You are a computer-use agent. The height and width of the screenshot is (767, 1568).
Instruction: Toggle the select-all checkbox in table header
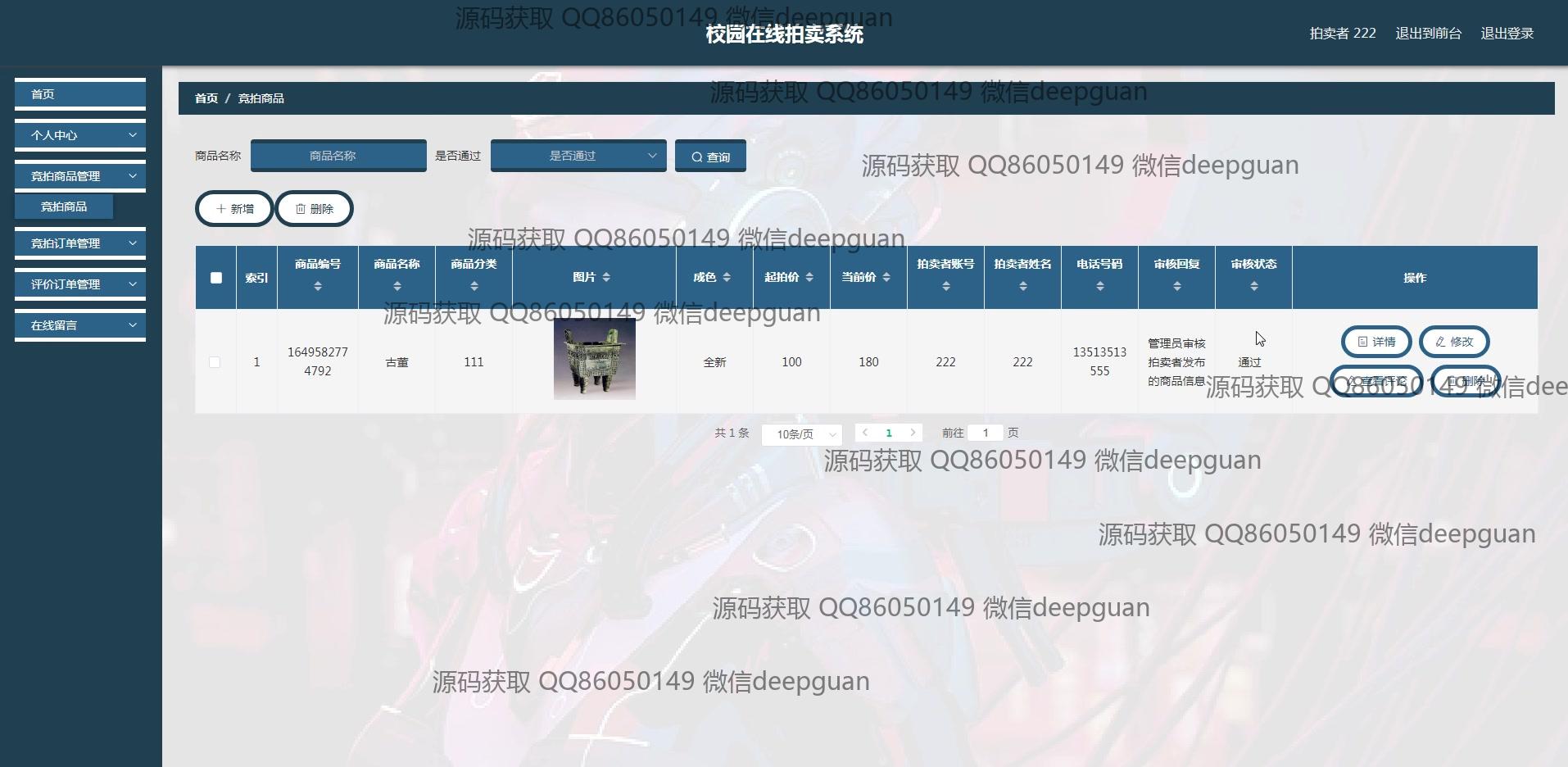216,278
